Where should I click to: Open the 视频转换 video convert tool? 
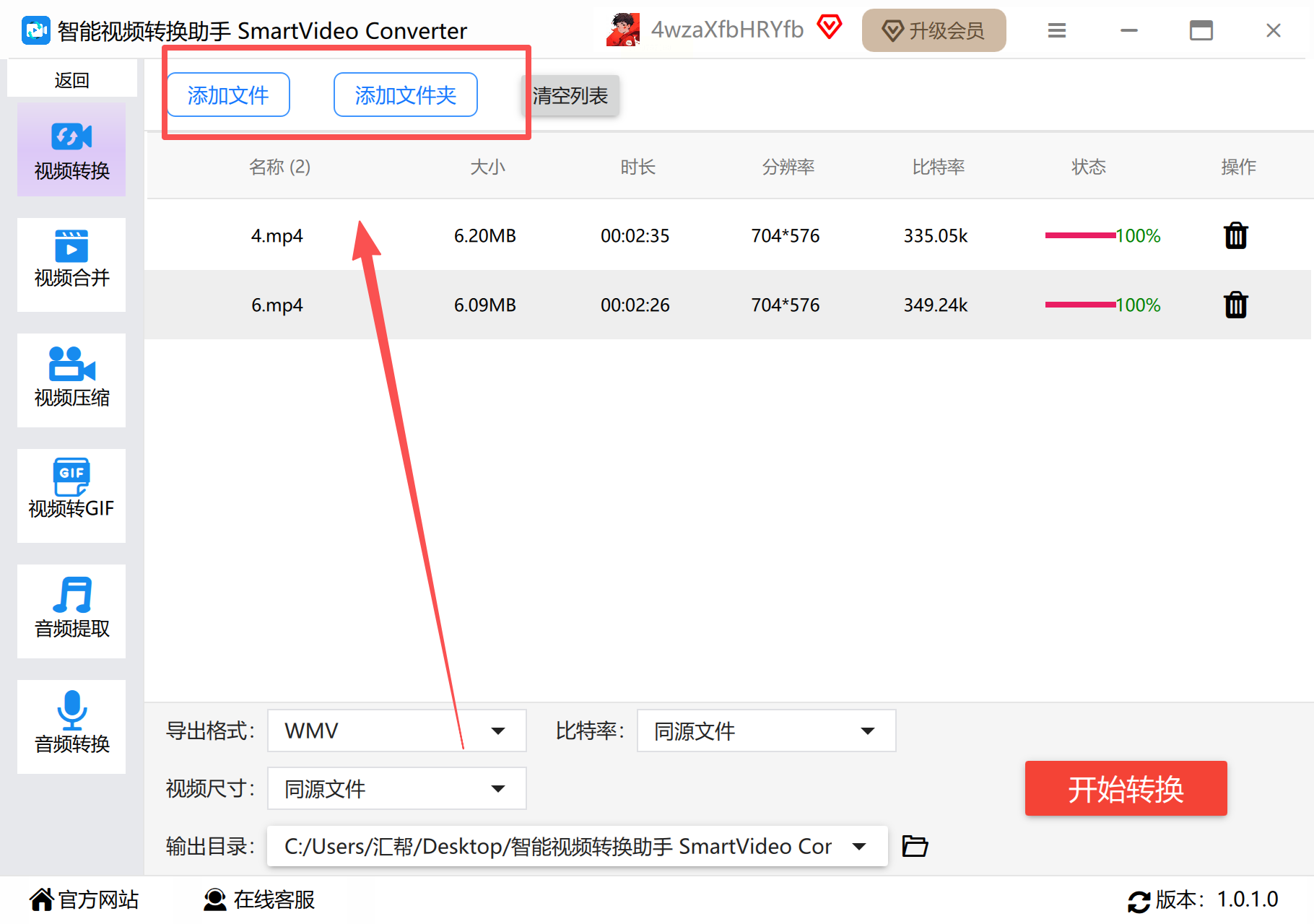[71, 149]
